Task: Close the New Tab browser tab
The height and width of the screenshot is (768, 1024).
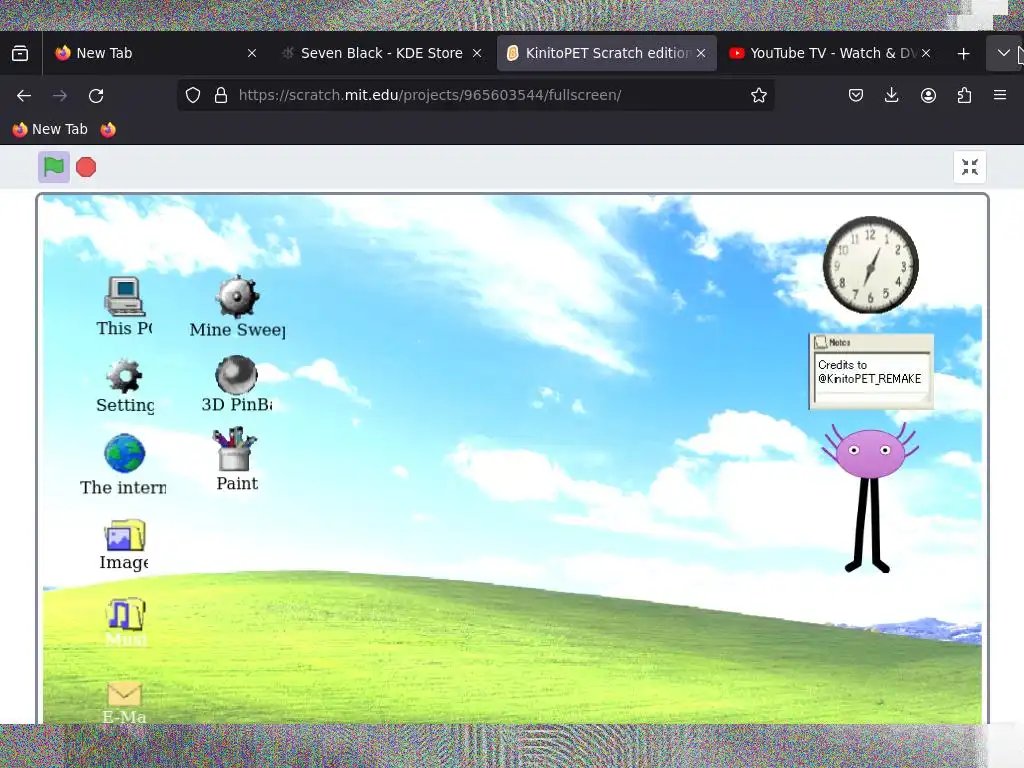Action: point(252,53)
